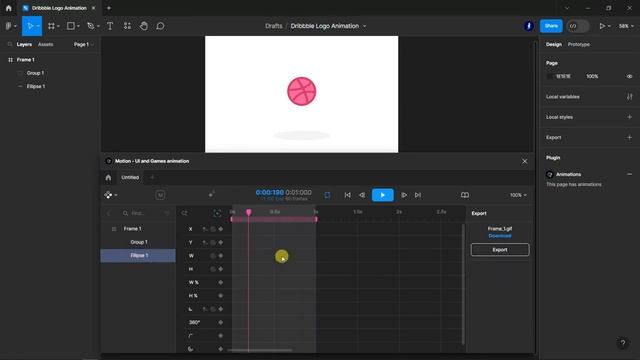Play the animation
Screen dimensions: 640x360
click(382, 195)
